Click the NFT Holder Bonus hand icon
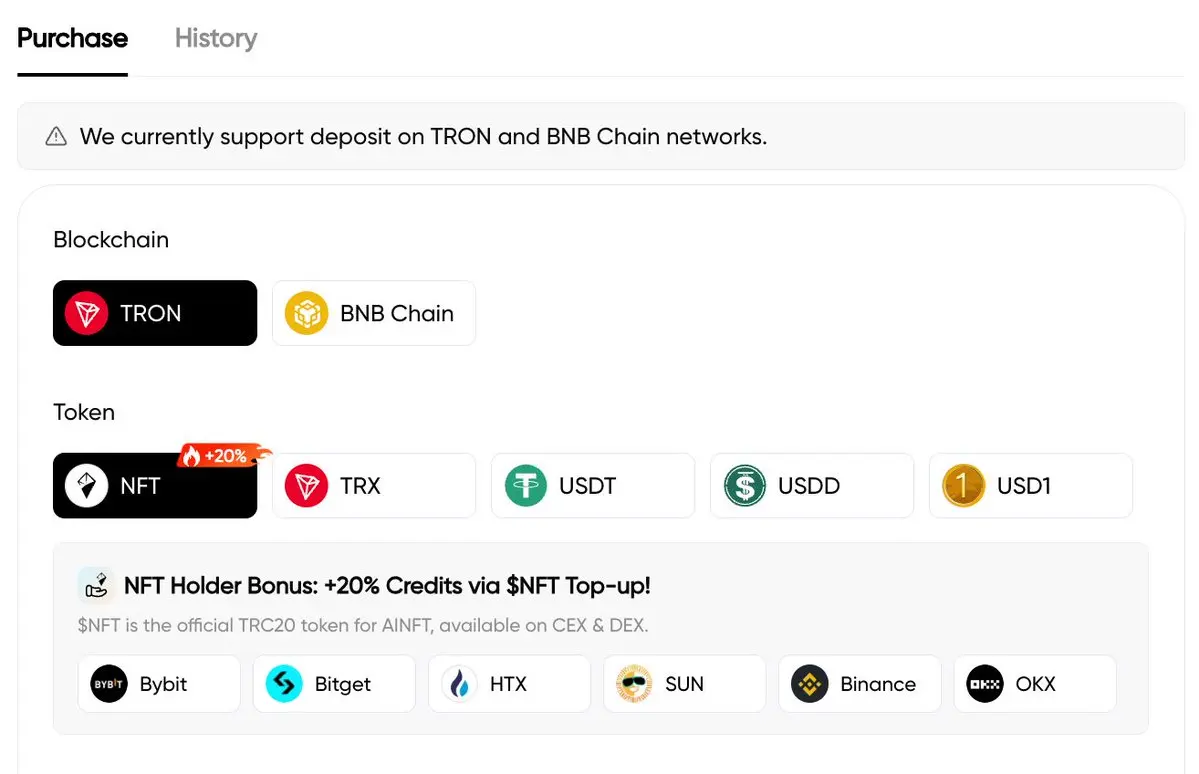The height and width of the screenshot is (774, 1199). [96, 585]
